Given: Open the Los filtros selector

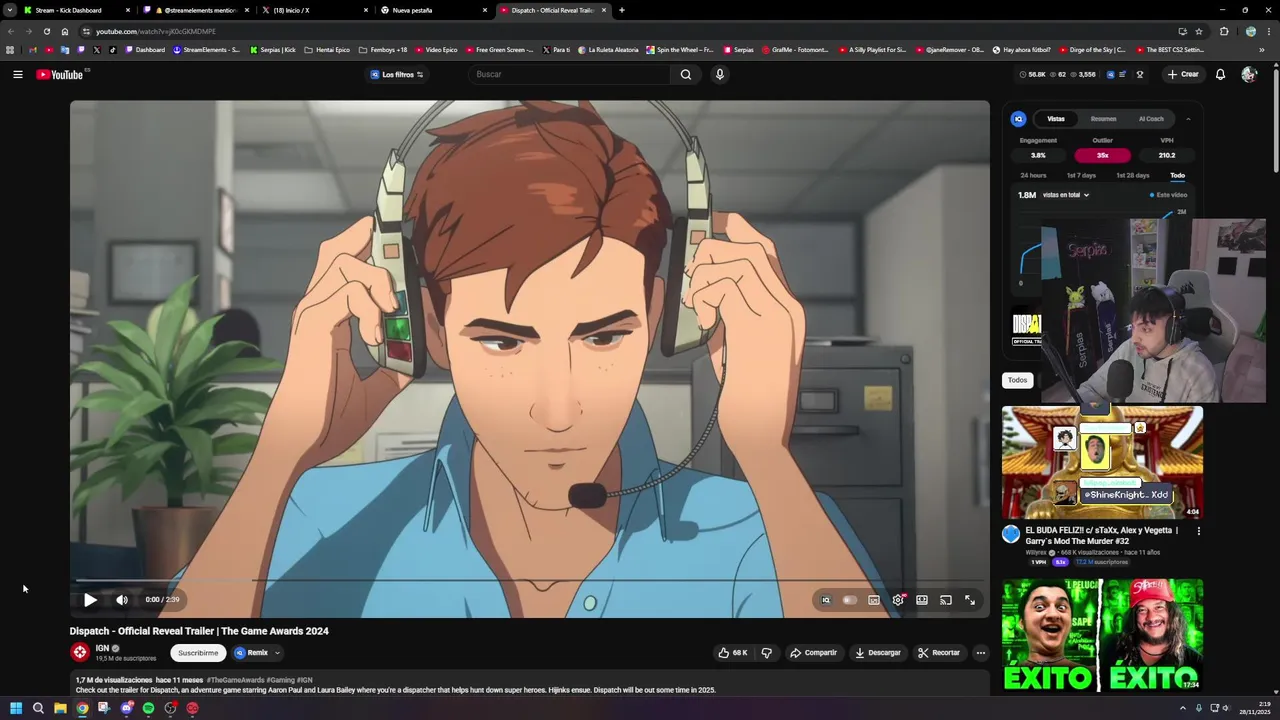Looking at the screenshot, I should point(397,74).
